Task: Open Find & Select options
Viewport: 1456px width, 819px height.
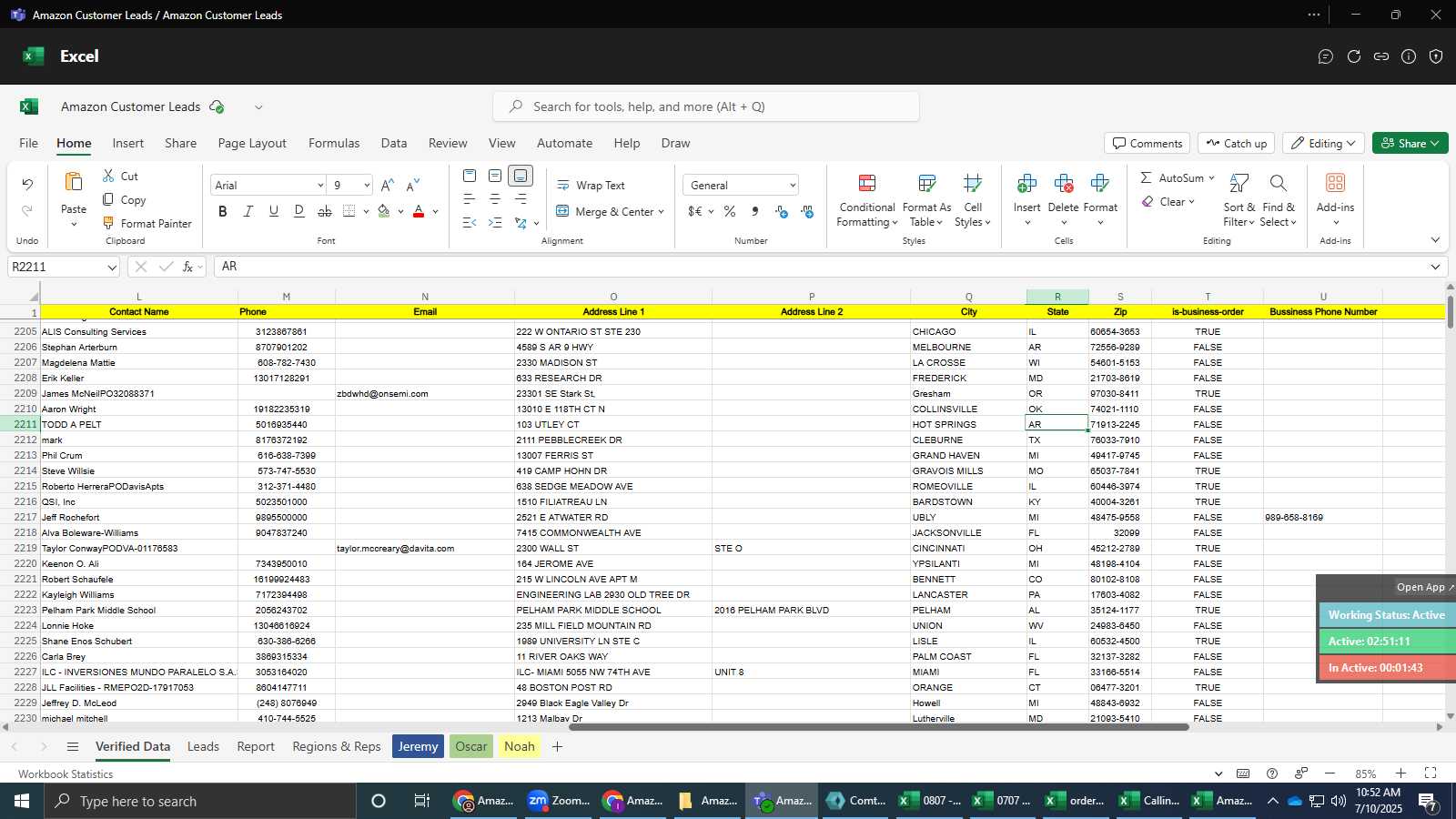Action: (x=1279, y=200)
